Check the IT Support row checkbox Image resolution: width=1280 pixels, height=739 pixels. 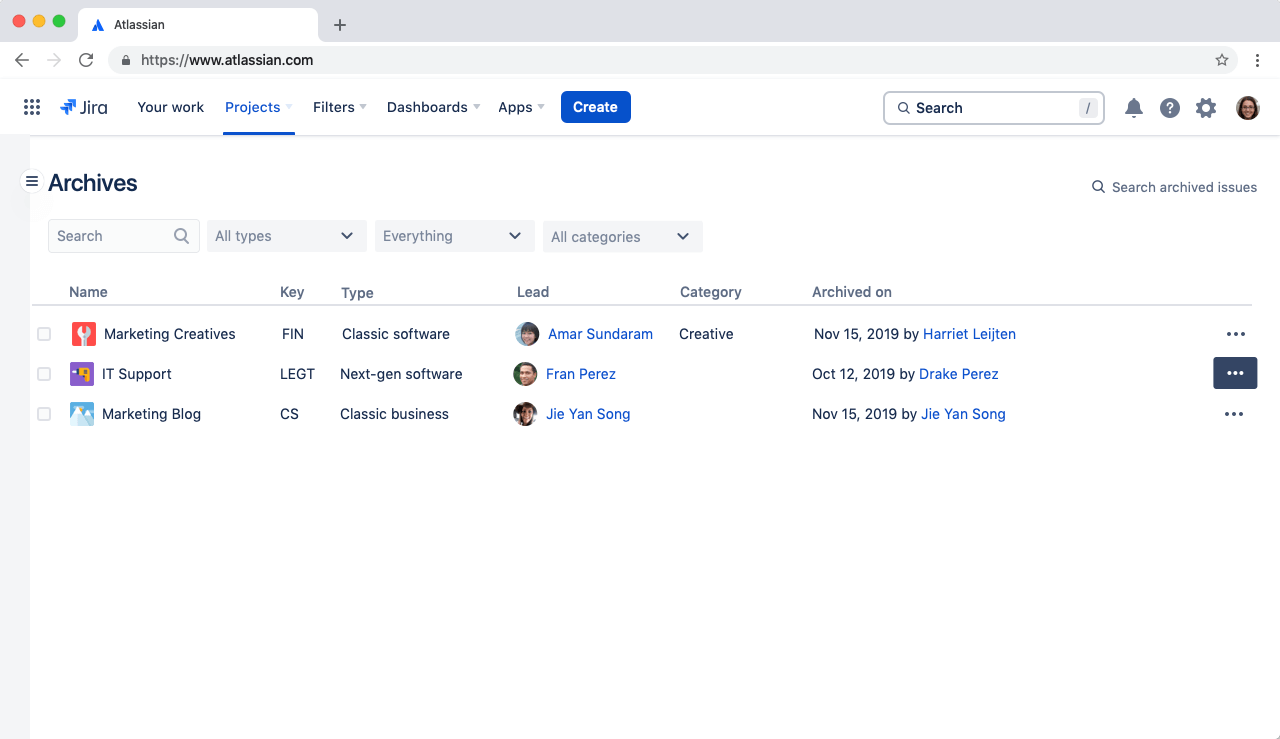pyautogui.click(x=43, y=373)
